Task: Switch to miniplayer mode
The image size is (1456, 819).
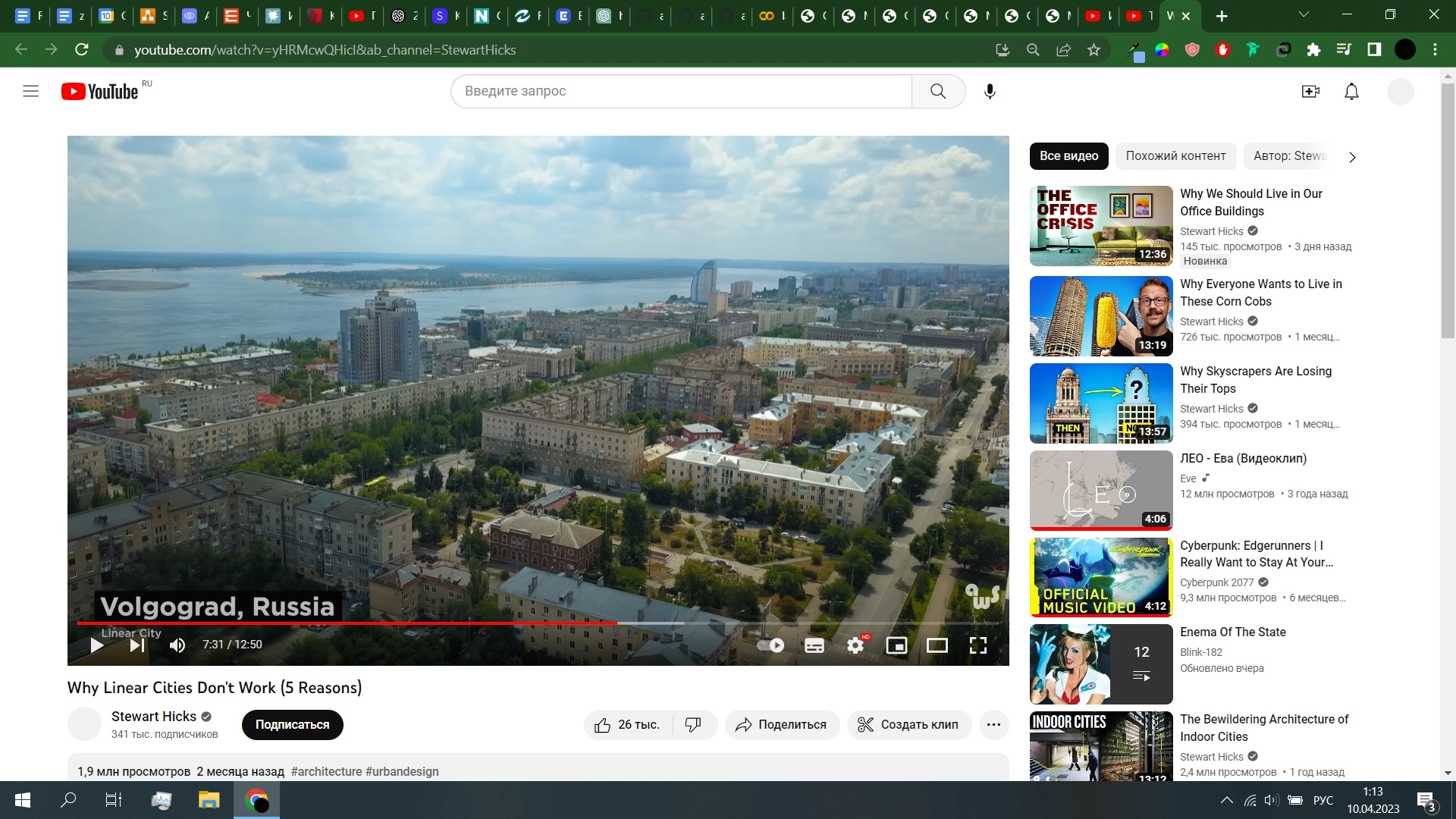Action: click(x=896, y=645)
